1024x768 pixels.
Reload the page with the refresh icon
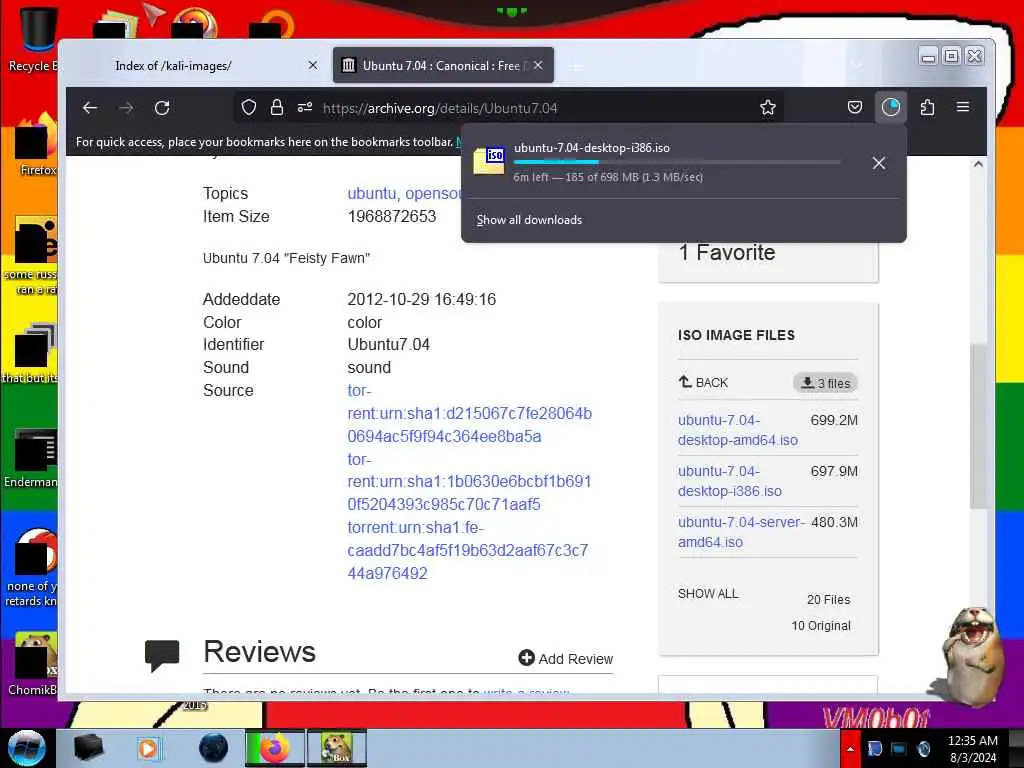[162, 108]
